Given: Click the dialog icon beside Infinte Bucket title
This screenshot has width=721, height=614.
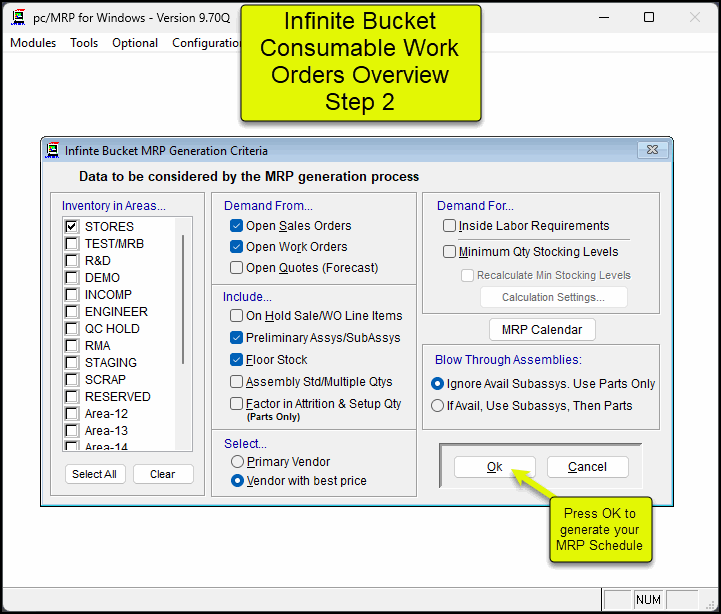Looking at the screenshot, I should (x=52, y=150).
